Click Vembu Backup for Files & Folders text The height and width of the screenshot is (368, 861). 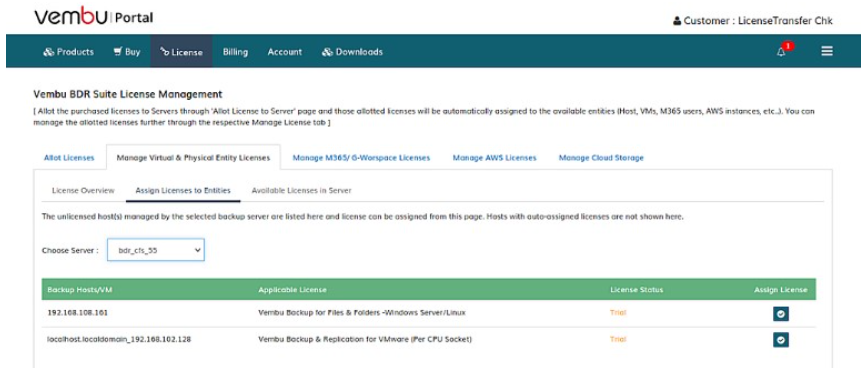click(362, 313)
